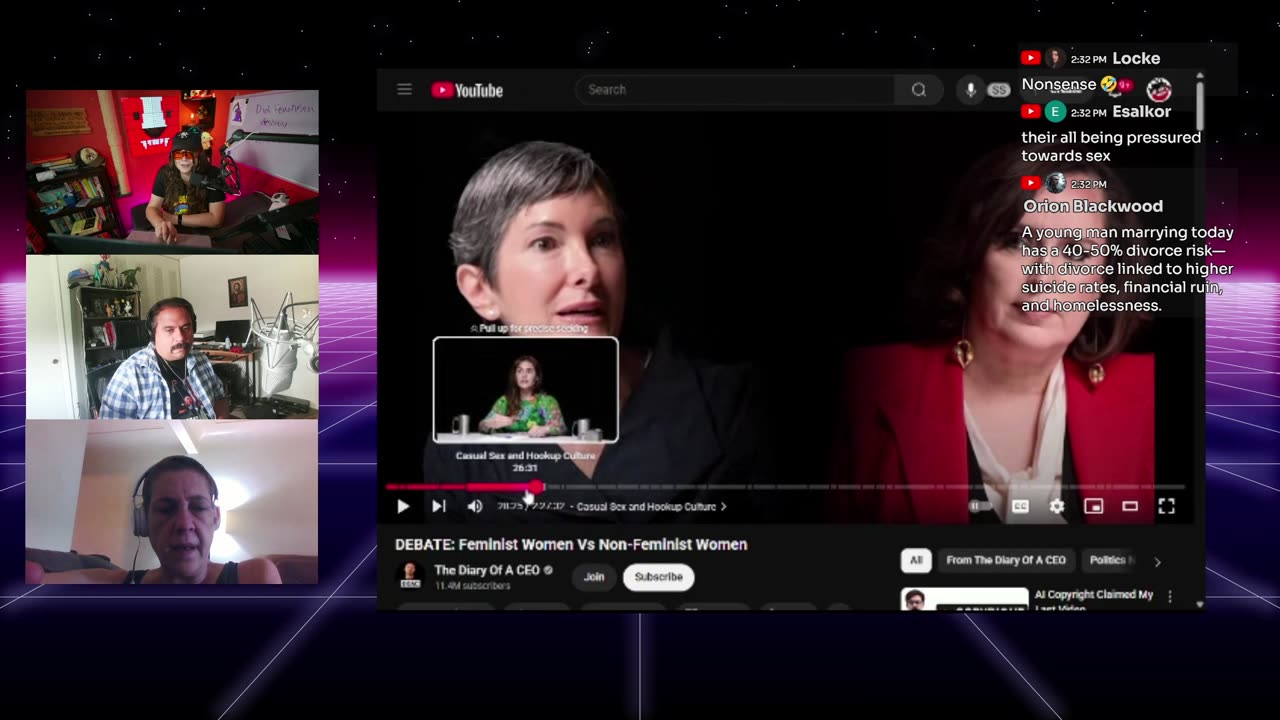The image size is (1280, 720).
Task: Switch to miniplayer mode
Action: click(x=1093, y=506)
